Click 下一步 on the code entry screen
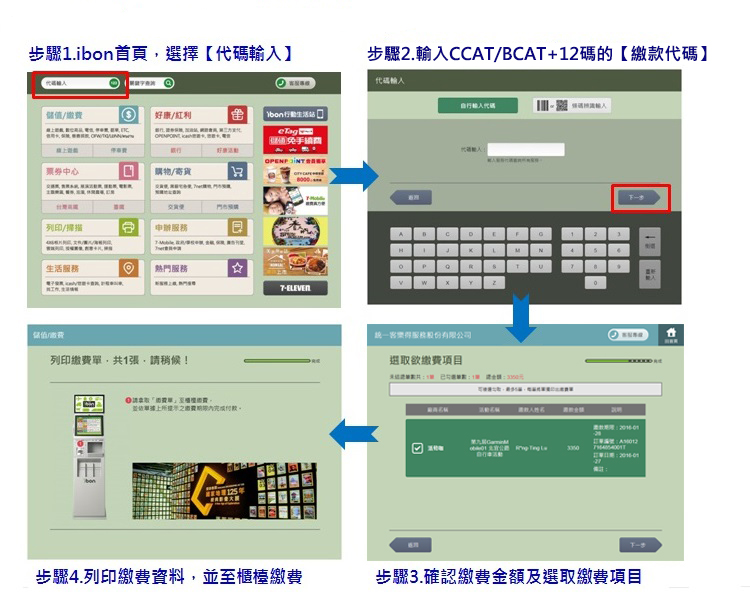750x605 pixels. pos(639,198)
